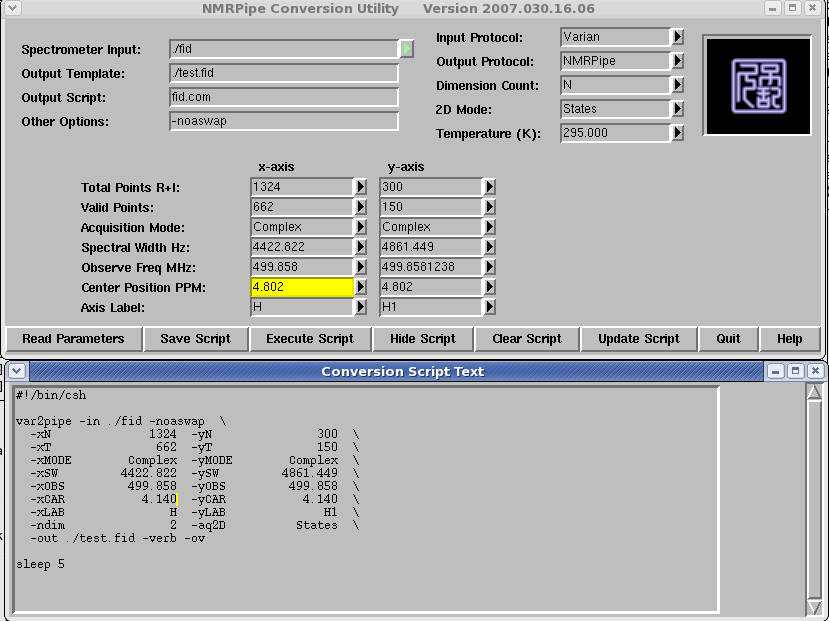Click the 'sleep 5' script line
This screenshot has height=621, width=829.
click(x=40, y=564)
